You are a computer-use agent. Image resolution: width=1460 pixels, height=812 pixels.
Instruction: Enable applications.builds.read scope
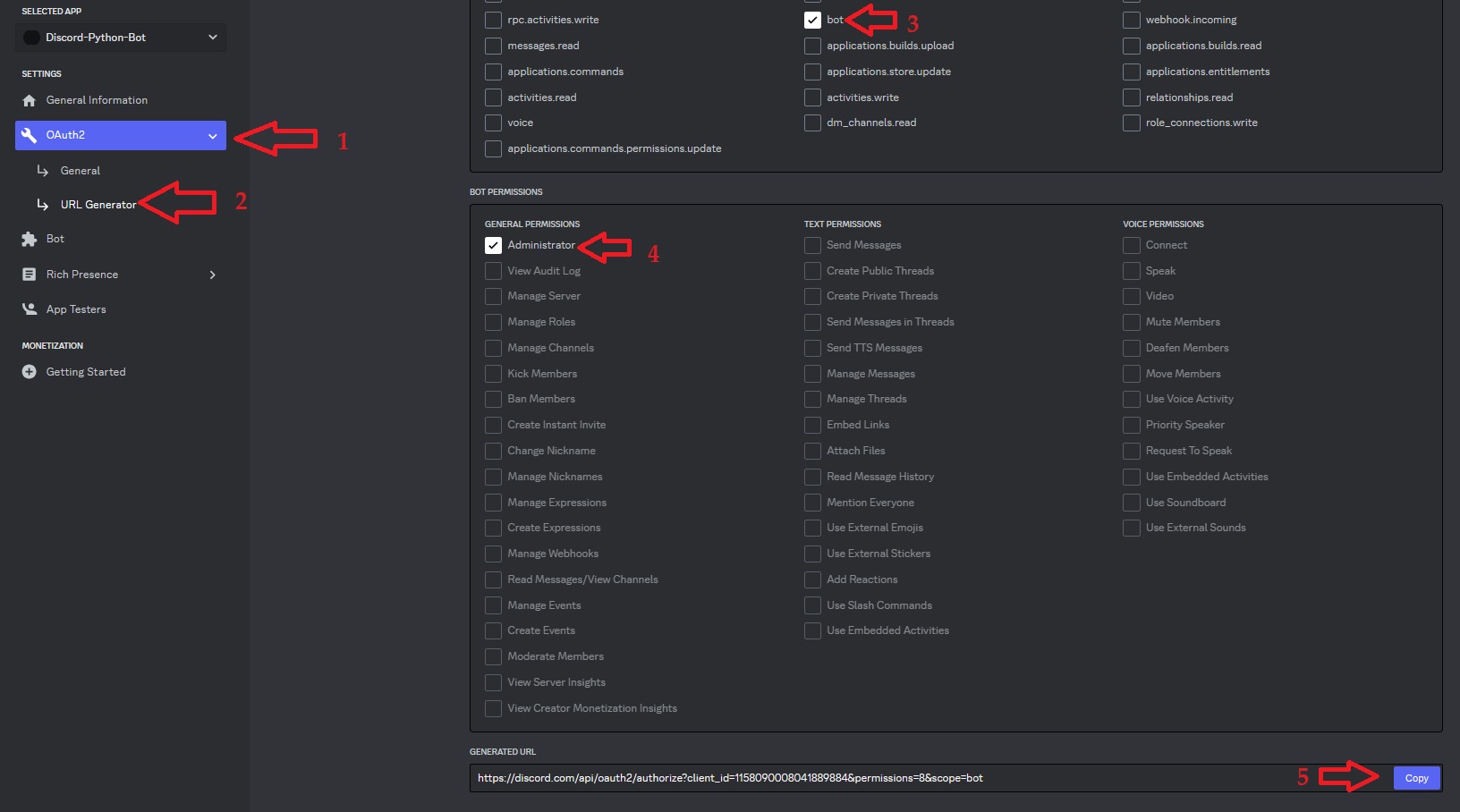1132,46
